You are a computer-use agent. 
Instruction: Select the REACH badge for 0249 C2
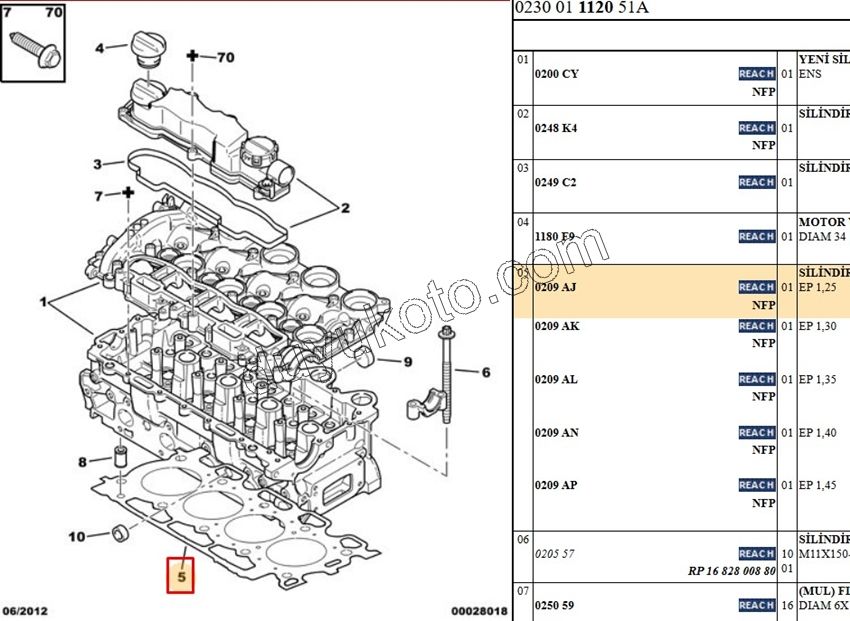755,182
